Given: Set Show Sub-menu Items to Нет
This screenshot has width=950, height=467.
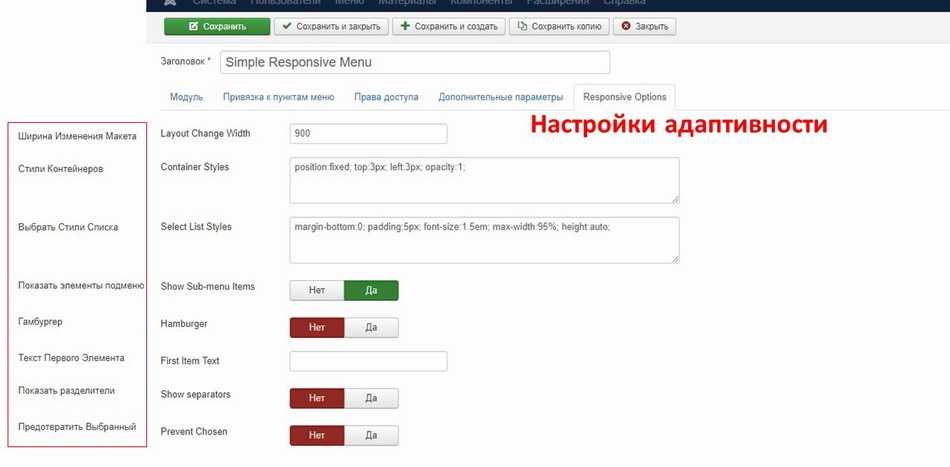Looking at the screenshot, I should [317, 290].
